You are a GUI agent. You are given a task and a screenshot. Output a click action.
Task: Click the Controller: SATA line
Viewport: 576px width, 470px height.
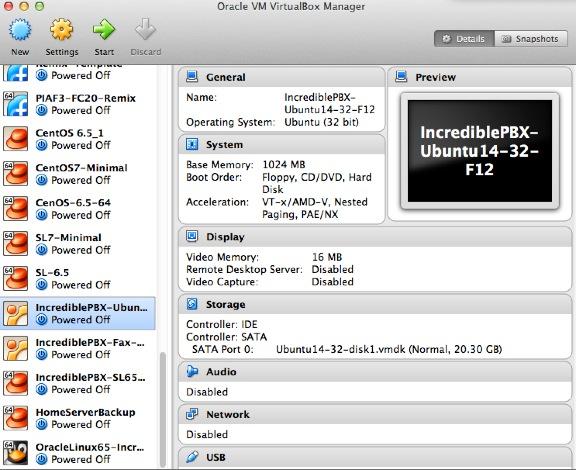[226, 337]
